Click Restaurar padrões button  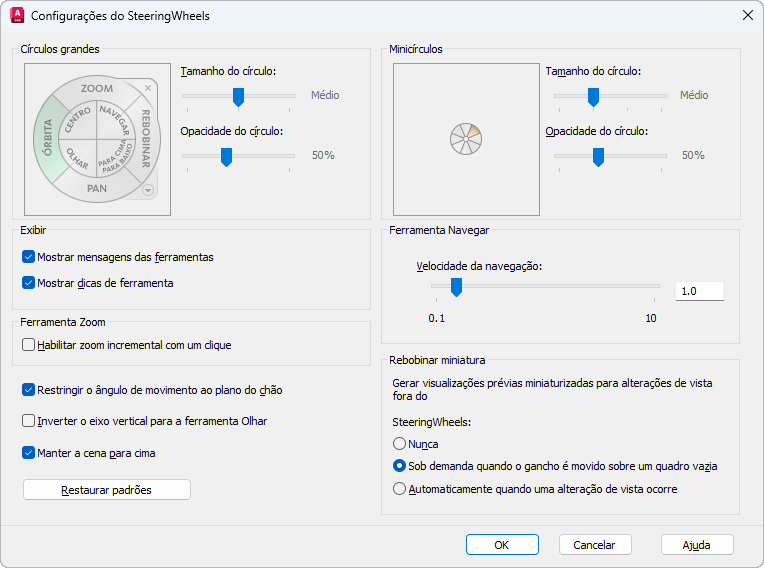tap(107, 490)
